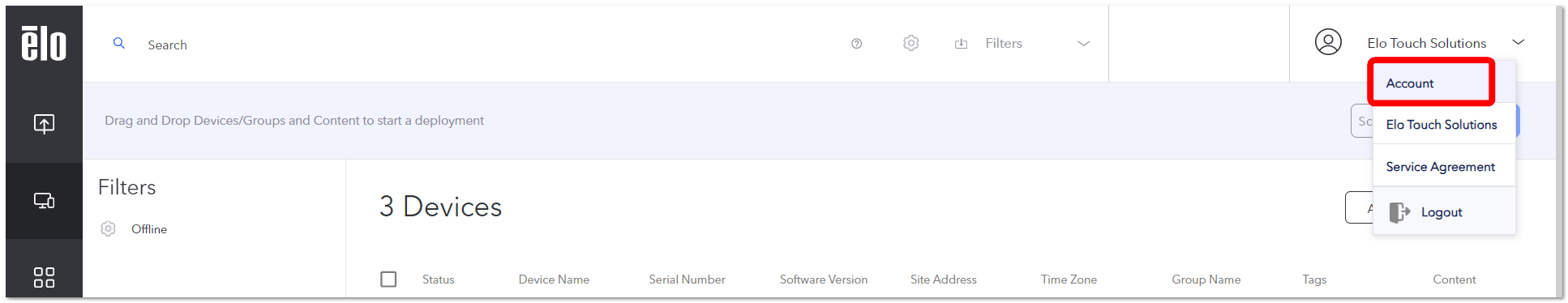Click the Elo logo in sidebar
This screenshot has height=303, width=1568.
44,44
